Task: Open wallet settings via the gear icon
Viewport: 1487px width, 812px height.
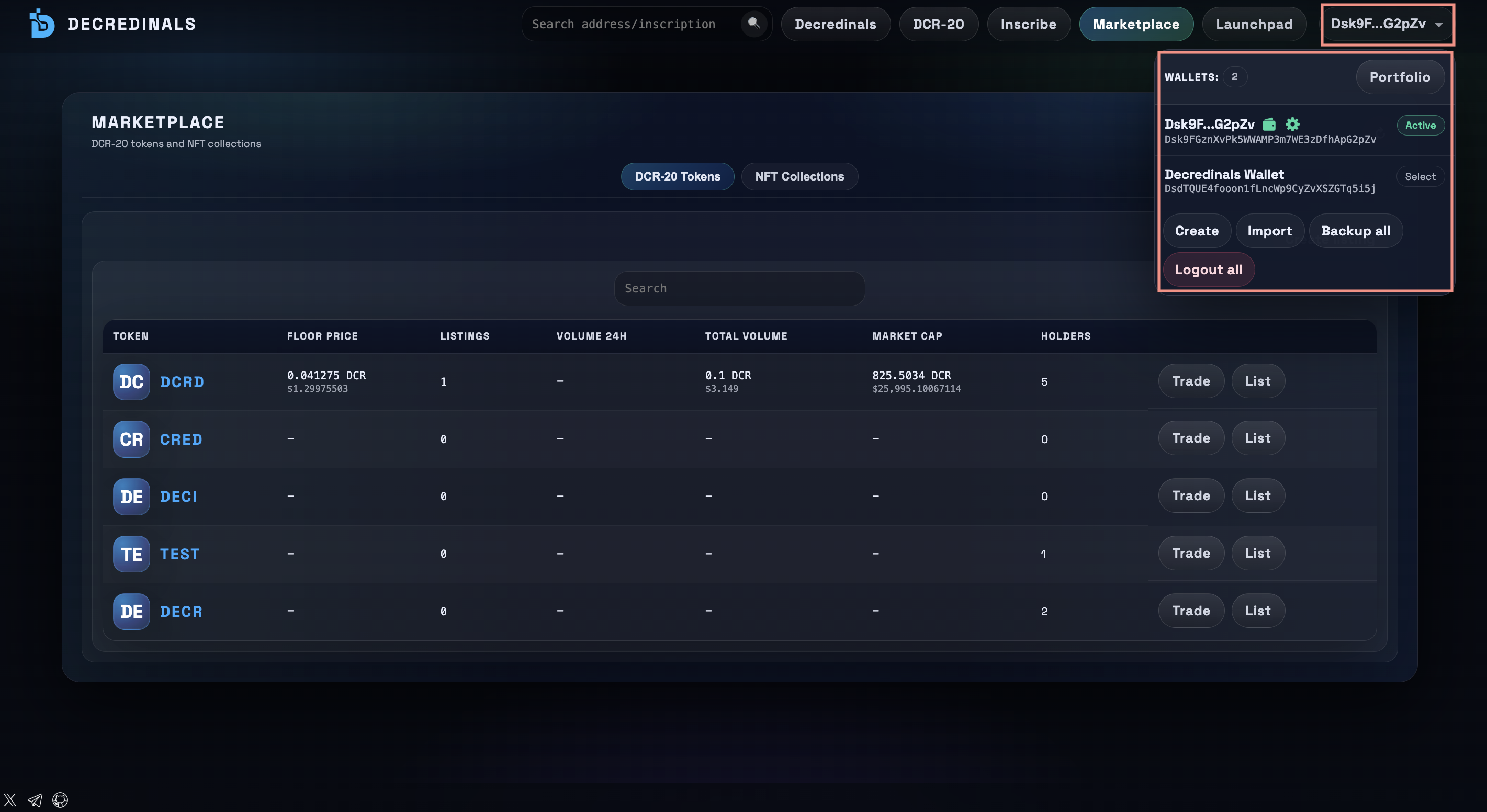Action: click(1292, 123)
